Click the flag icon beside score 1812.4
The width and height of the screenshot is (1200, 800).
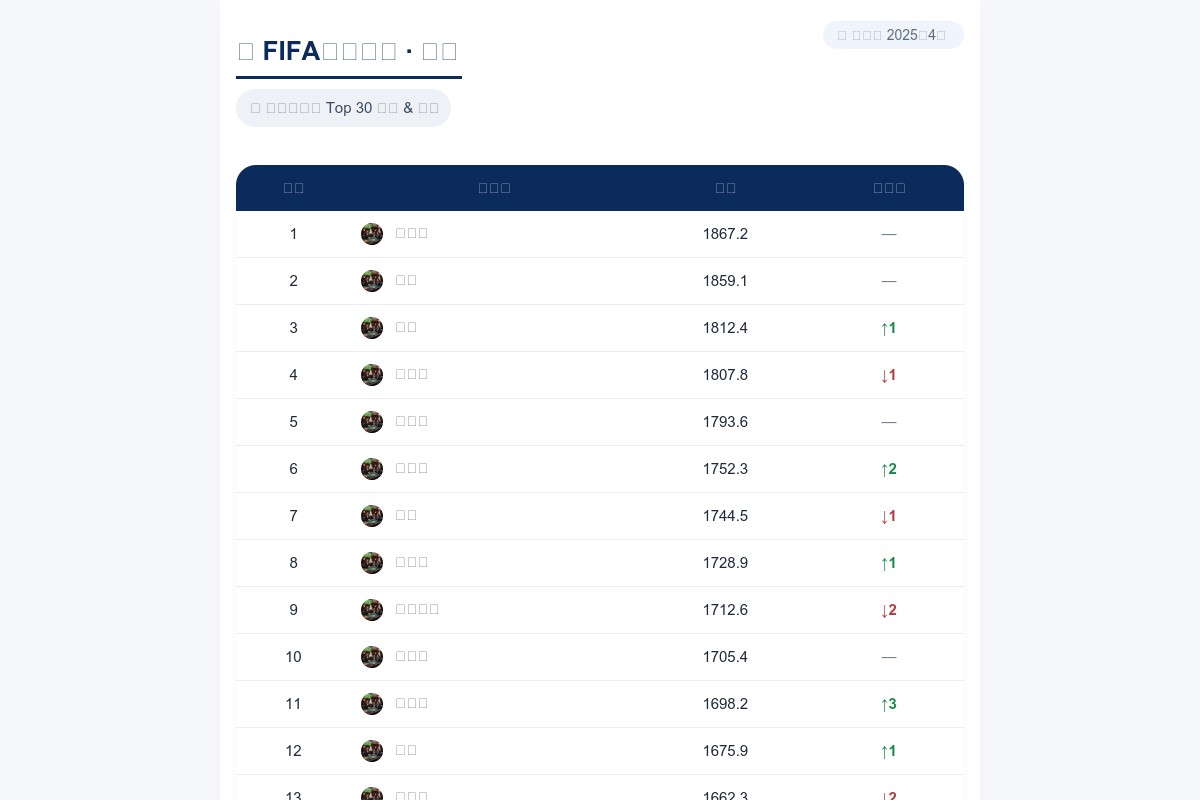[372, 328]
